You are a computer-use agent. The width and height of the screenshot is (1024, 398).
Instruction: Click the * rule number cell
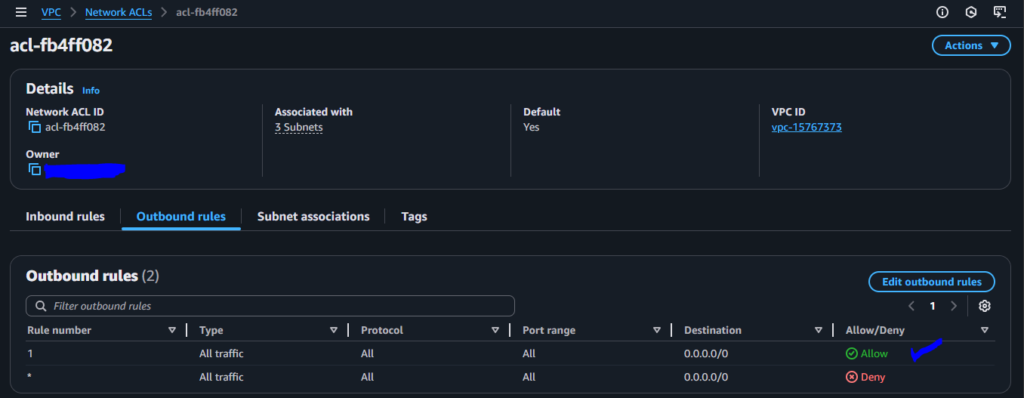[29, 377]
